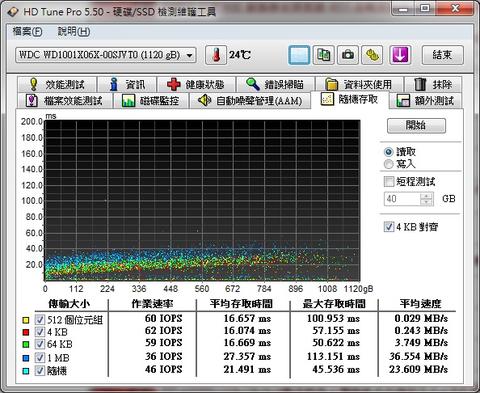
Task: Open the options gears icon
Action: (x=372, y=55)
